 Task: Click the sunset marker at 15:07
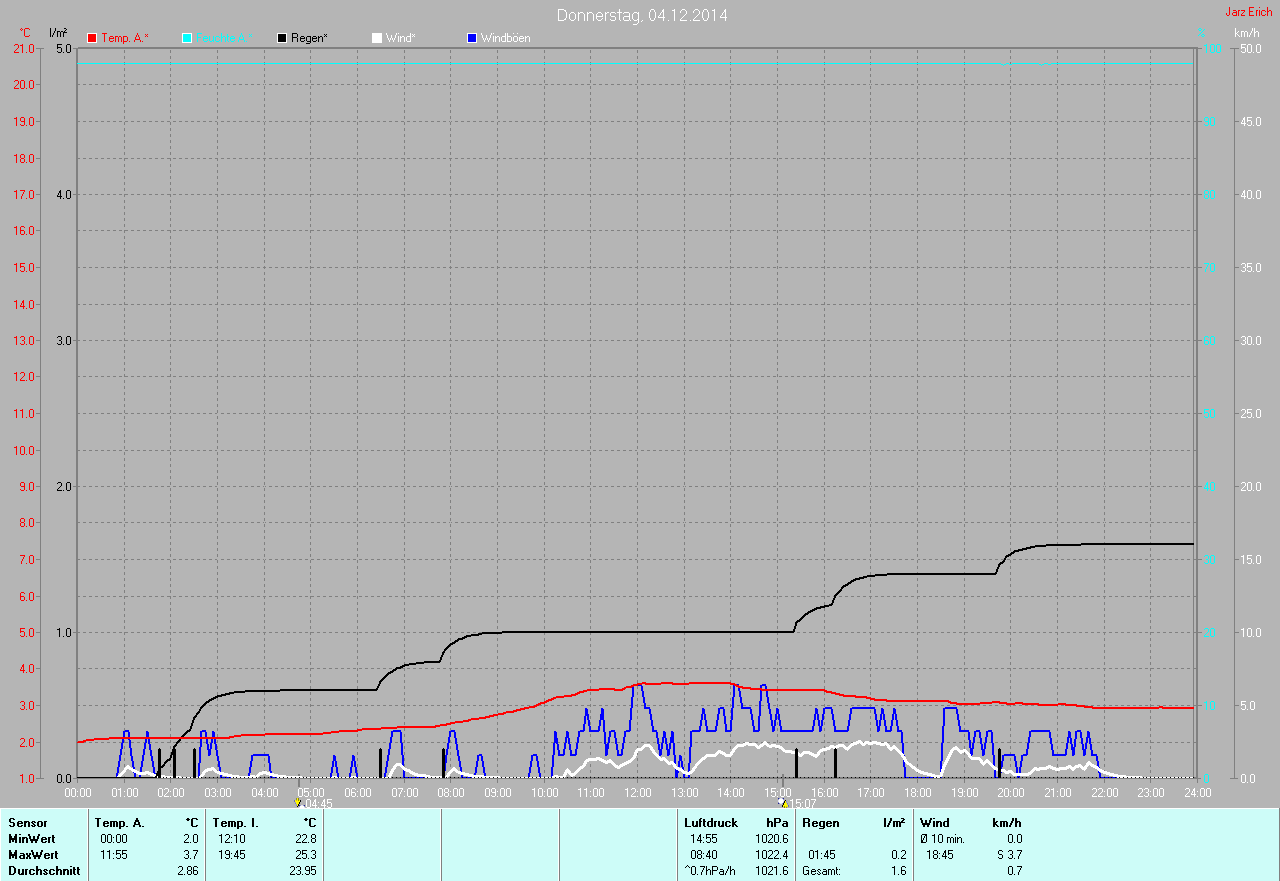pos(782,803)
